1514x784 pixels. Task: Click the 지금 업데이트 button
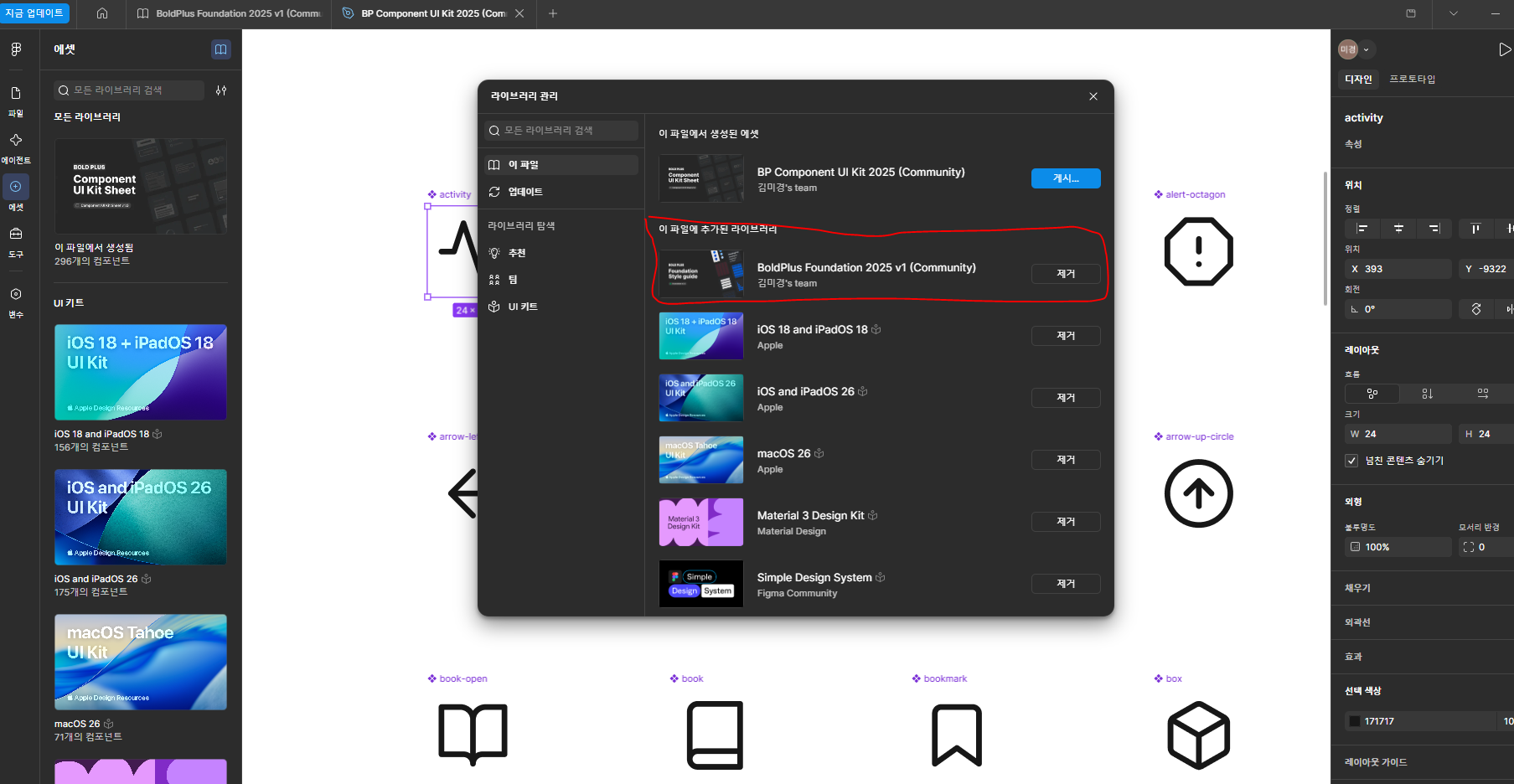point(34,13)
